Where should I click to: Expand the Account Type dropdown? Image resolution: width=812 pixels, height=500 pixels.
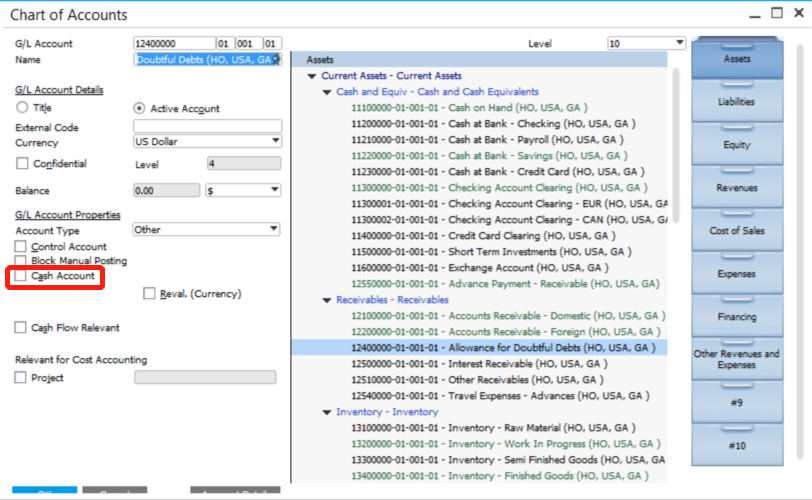pos(274,229)
